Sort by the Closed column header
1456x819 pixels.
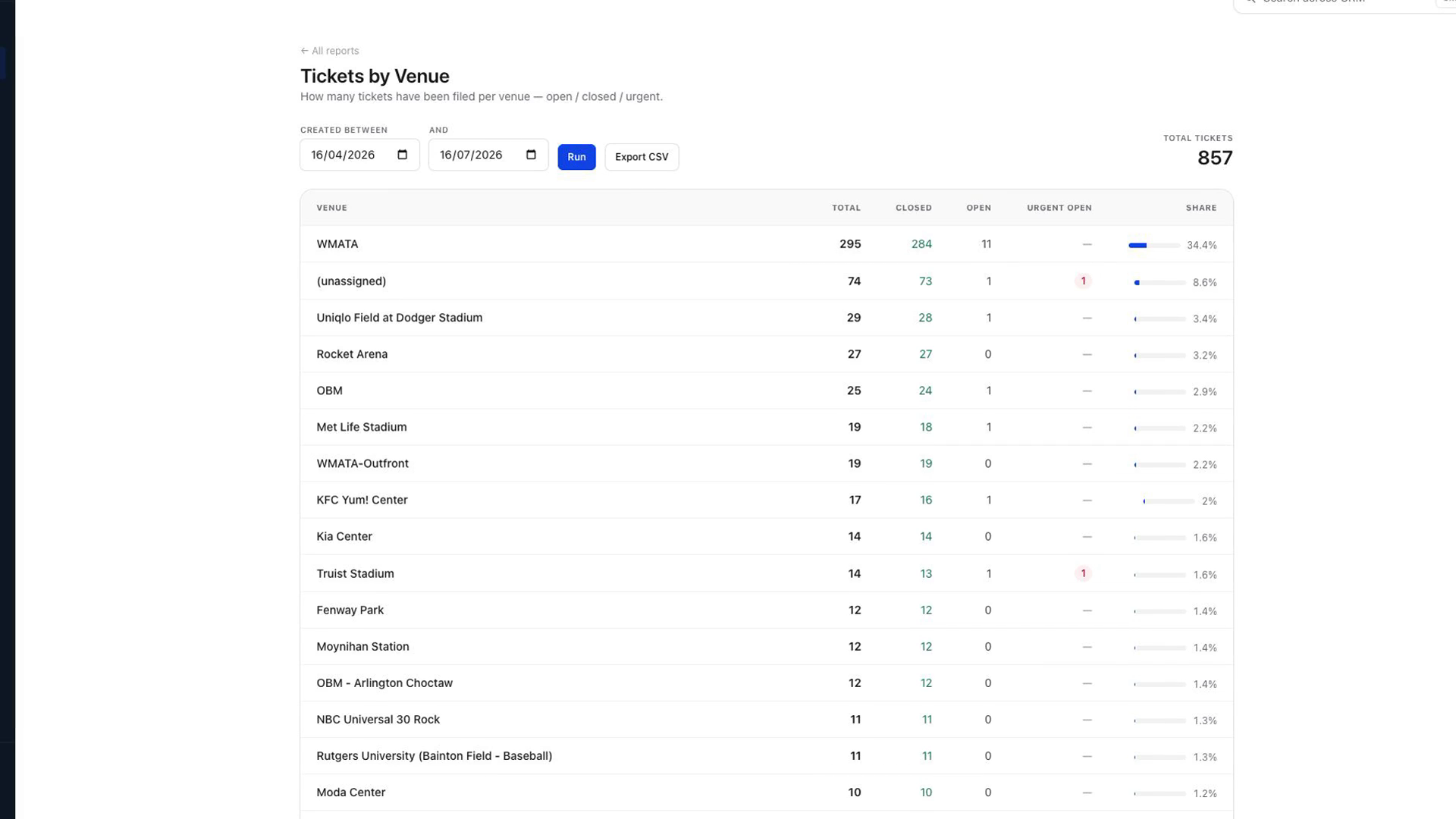[x=914, y=208]
